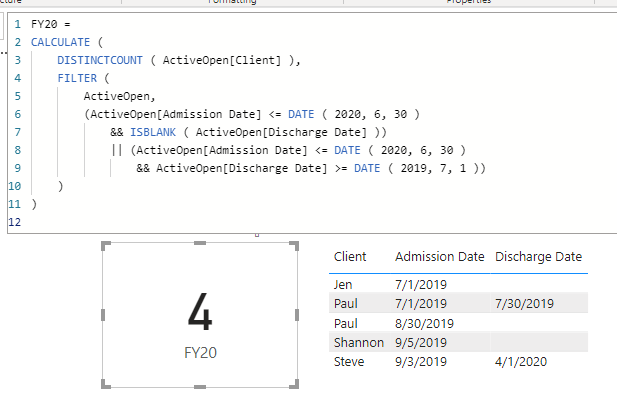The height and width of the screenshot is (405, 617).
Task: Click the bottom-middle resize handle of FY20 card
Action: tap(200, 387)
